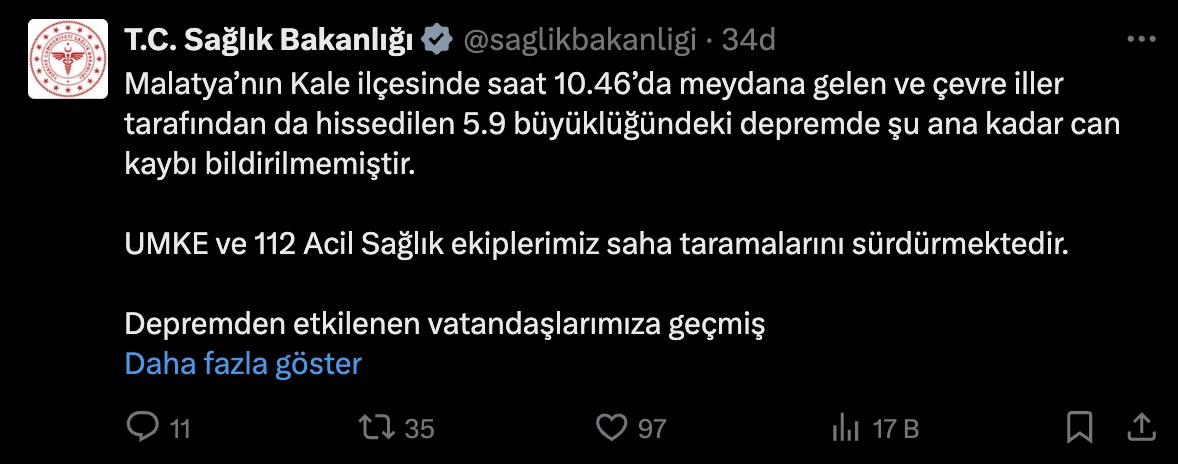The height and width of the screenshot is (464, 1178).
Task: Bookmark this post
Action: pos(1079,428)
